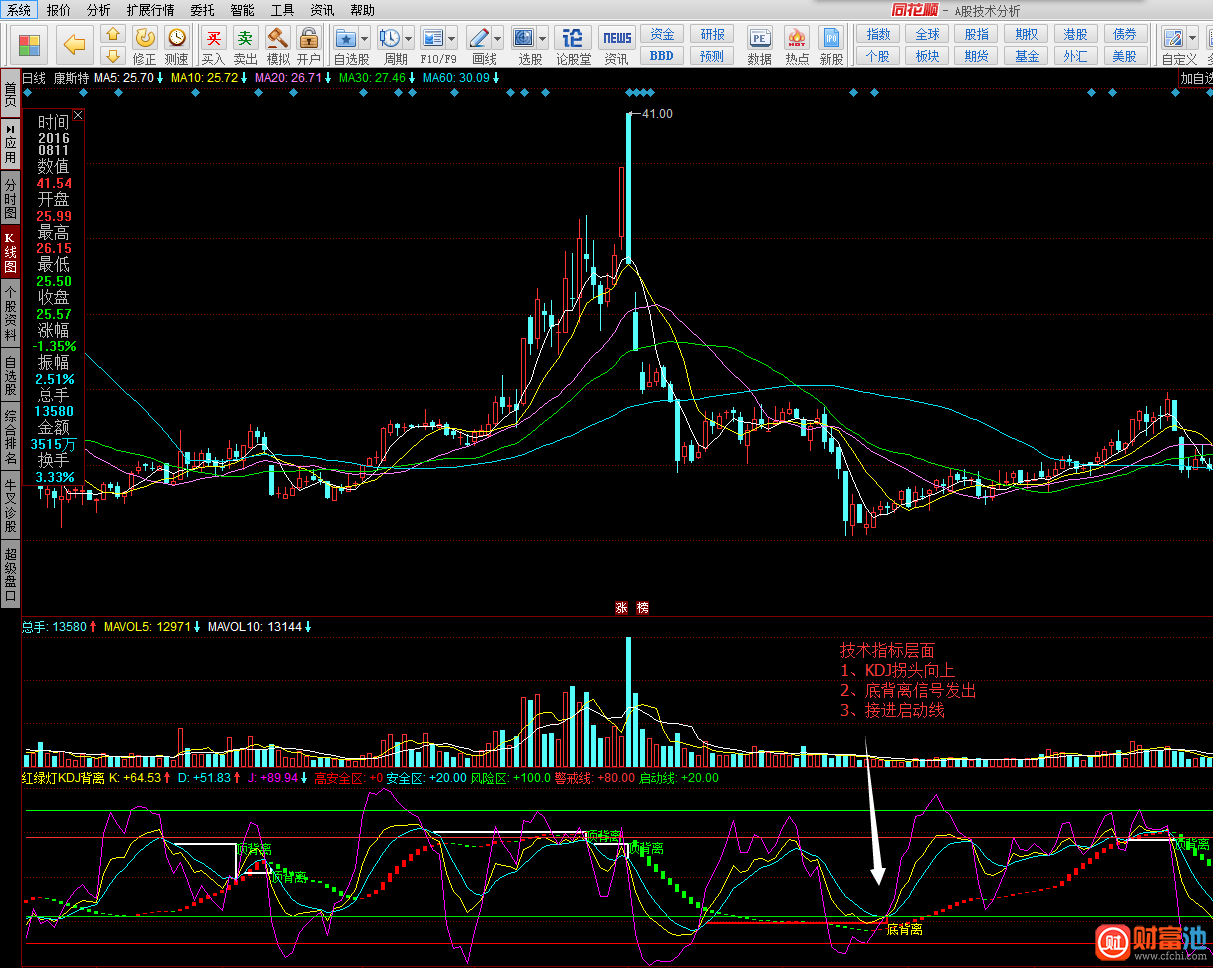Open the 分析 menu
The image size is (1213, 968).
99,10
